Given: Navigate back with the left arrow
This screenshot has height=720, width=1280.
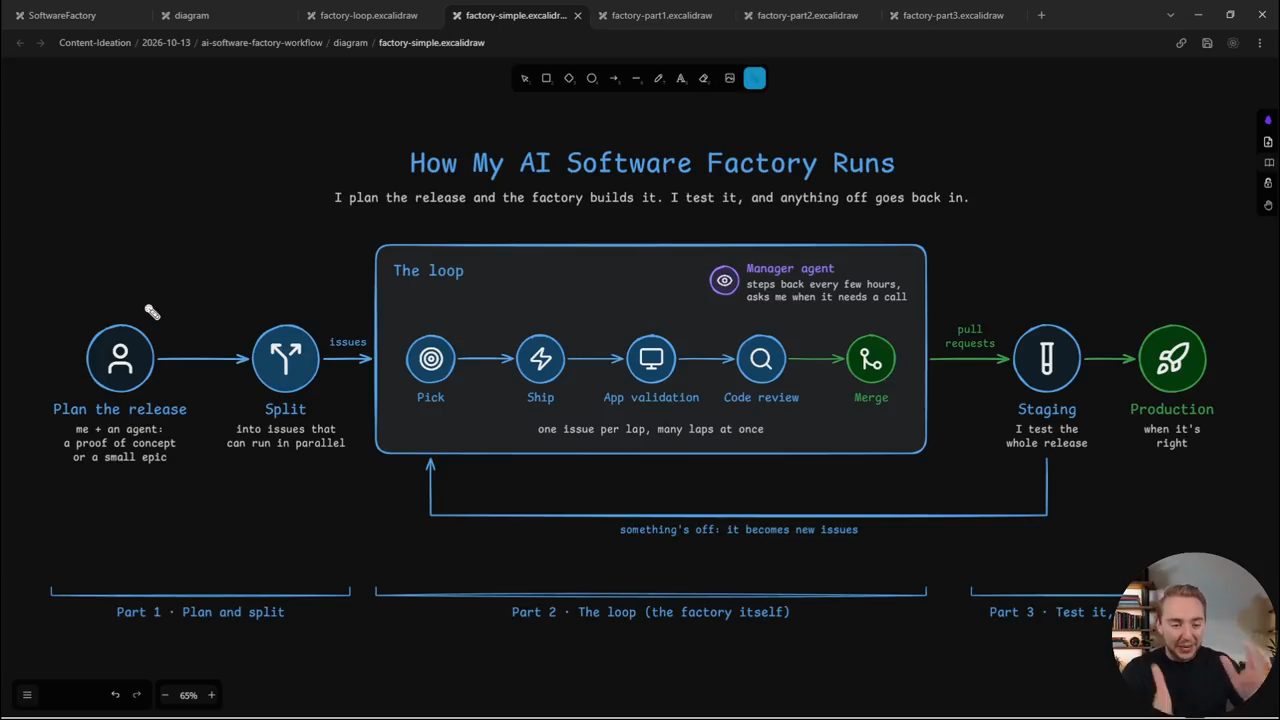Looking at the screenshot, I should (x=20, y=43).
